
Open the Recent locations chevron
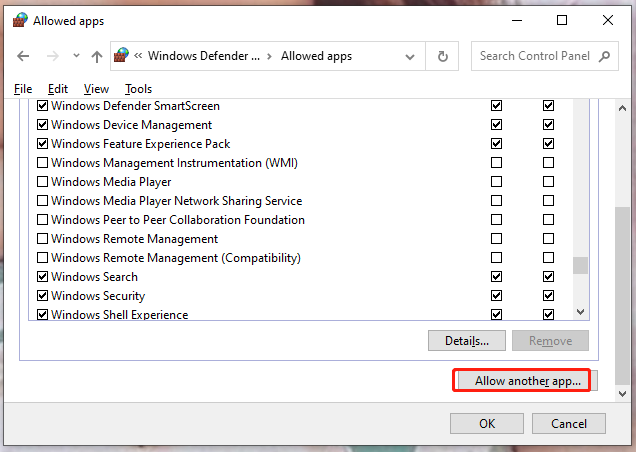tap(73, 57)
